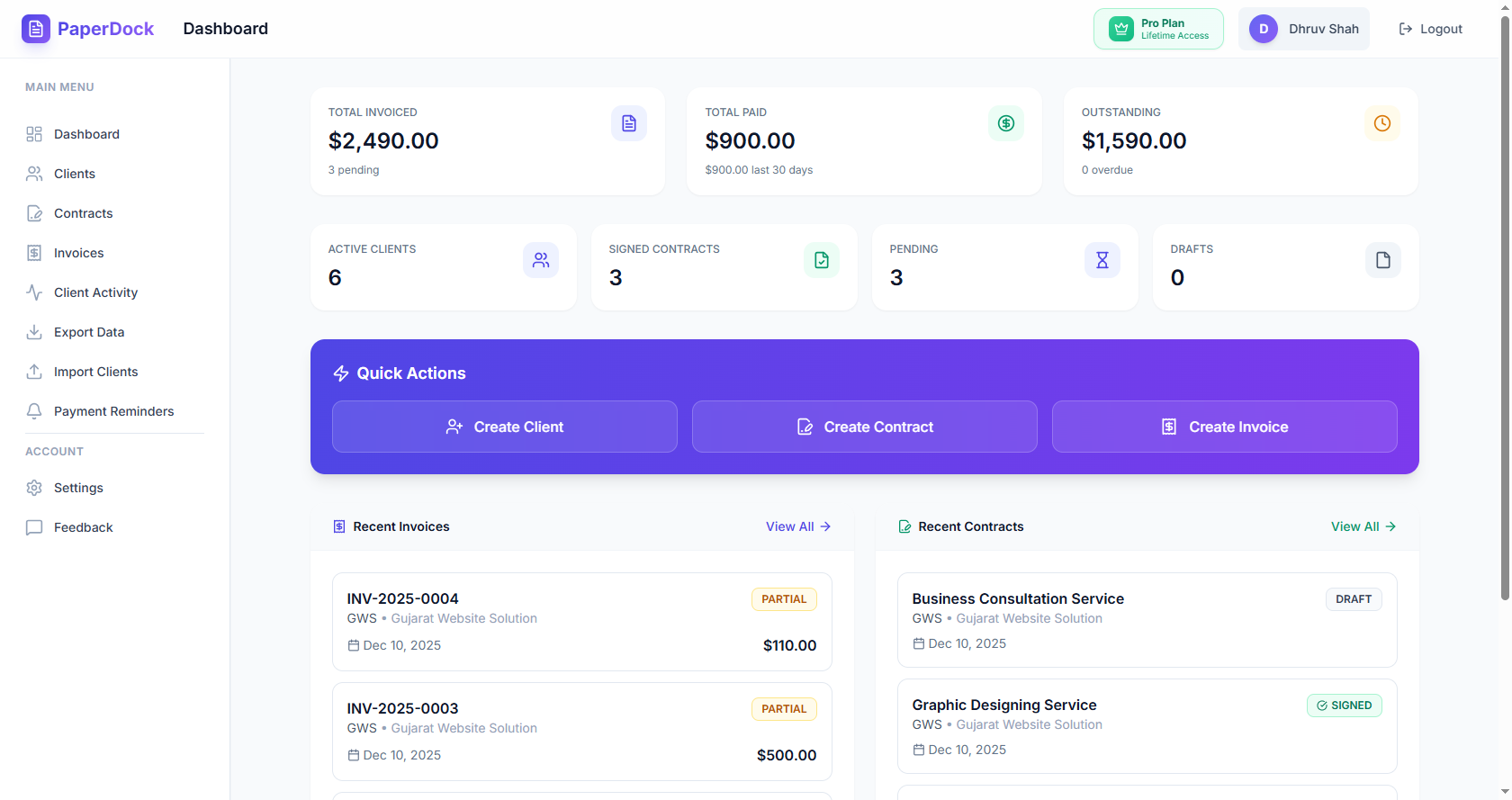Click the Total Invoiced document icon
1512x800 pixels.
click(629, 123)
